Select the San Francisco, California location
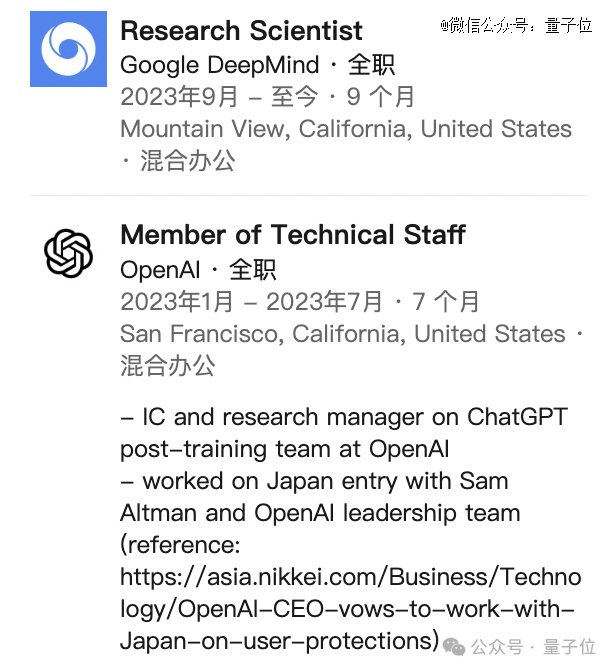Viewport: 616px width, 672px height. [x=342, y=333]
